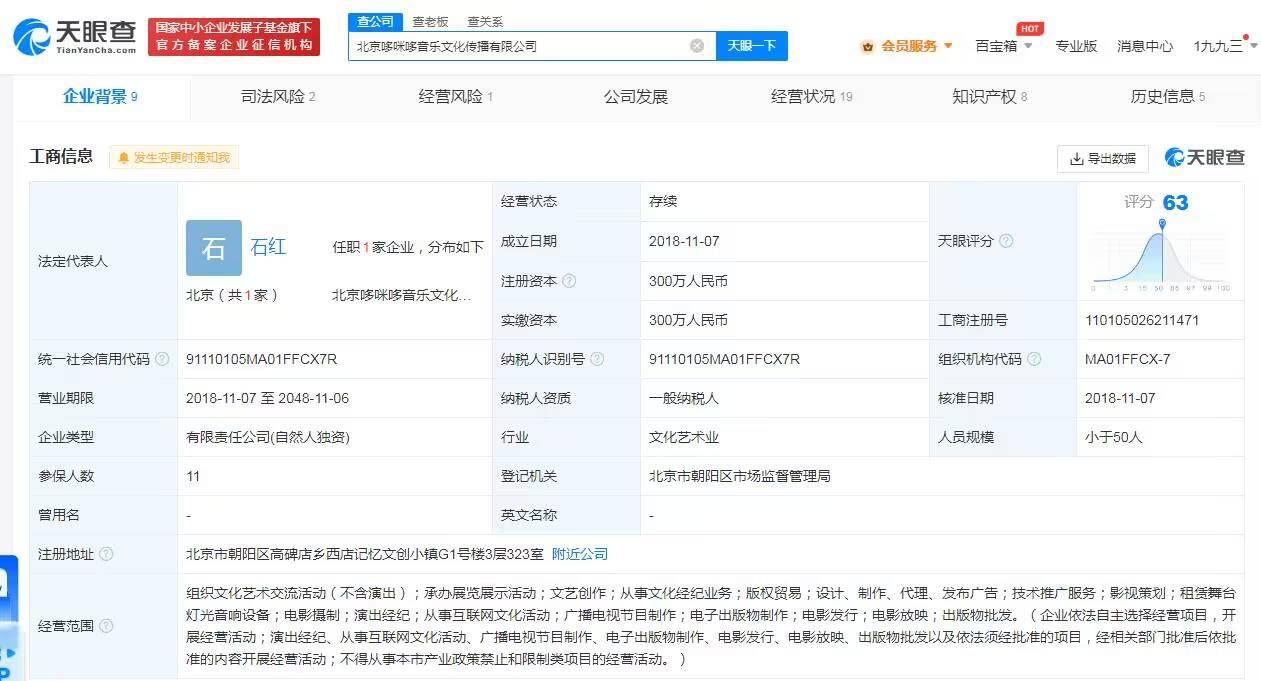Switch to the 司法风险 tab

pos(278,97)
